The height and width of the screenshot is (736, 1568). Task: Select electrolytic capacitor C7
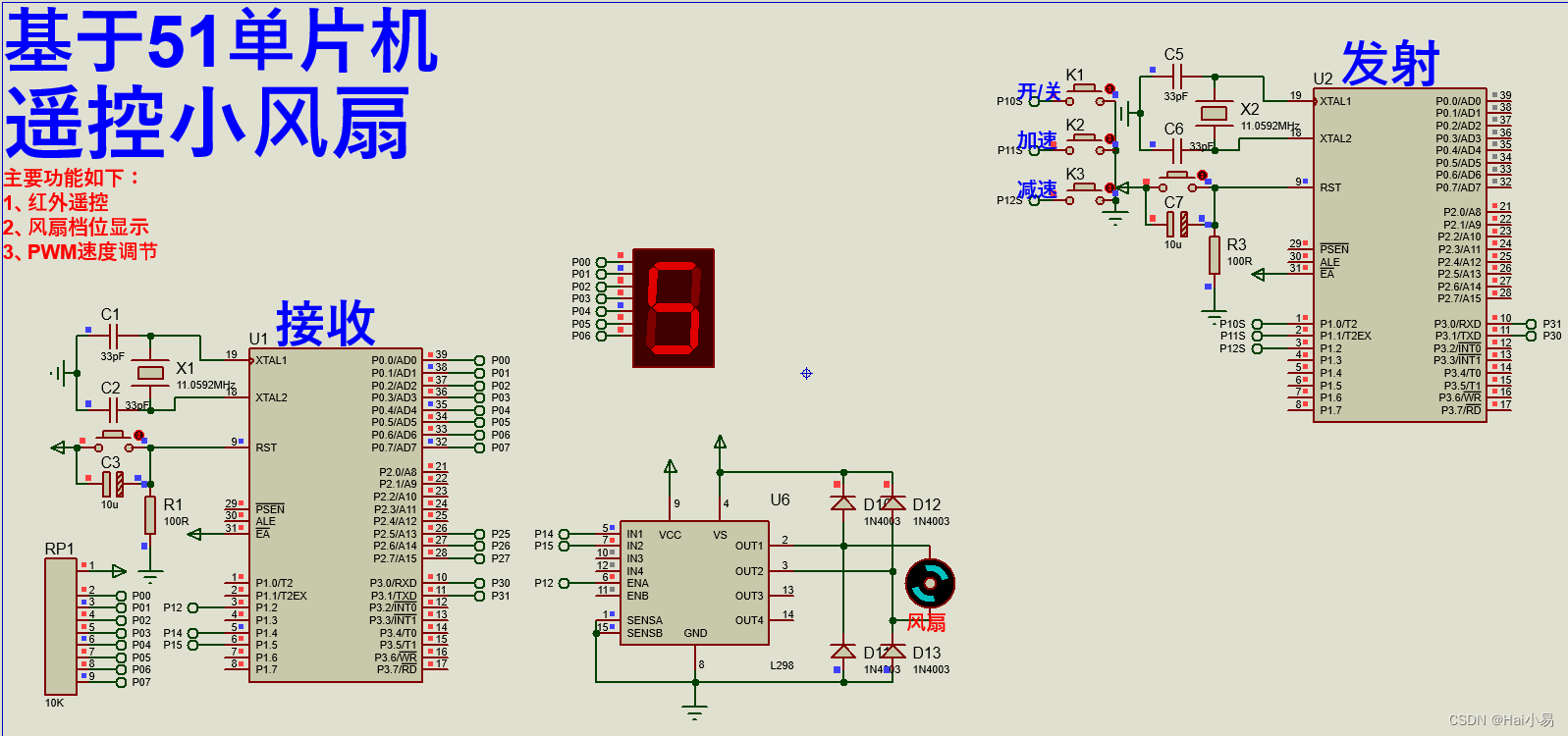coord(1177,224)
